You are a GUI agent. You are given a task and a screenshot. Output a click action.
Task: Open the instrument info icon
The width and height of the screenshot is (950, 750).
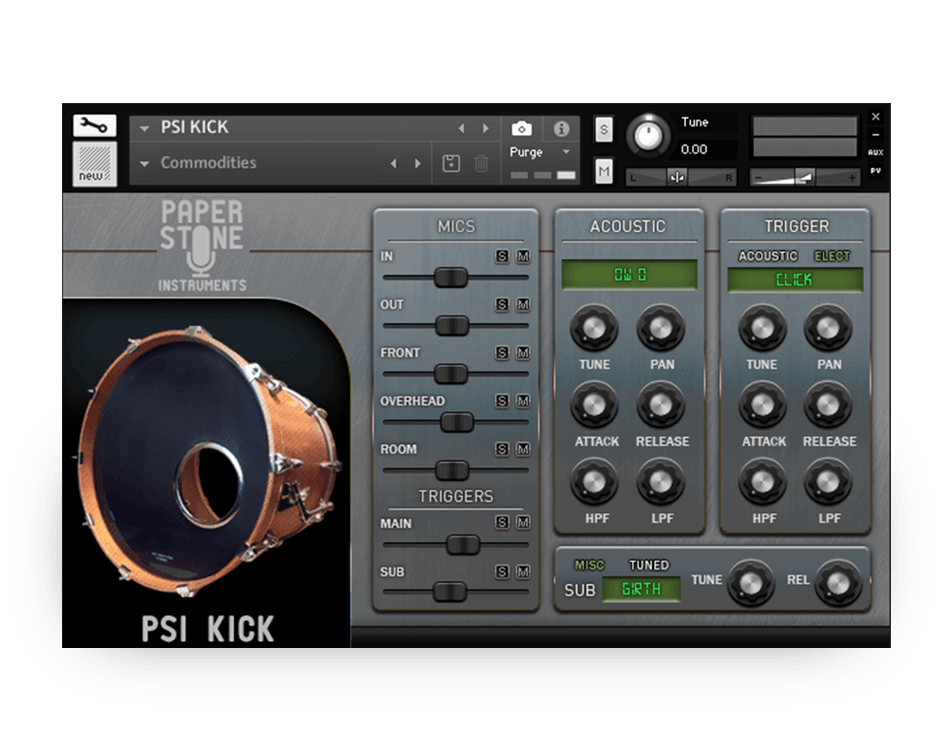point(561,128)
